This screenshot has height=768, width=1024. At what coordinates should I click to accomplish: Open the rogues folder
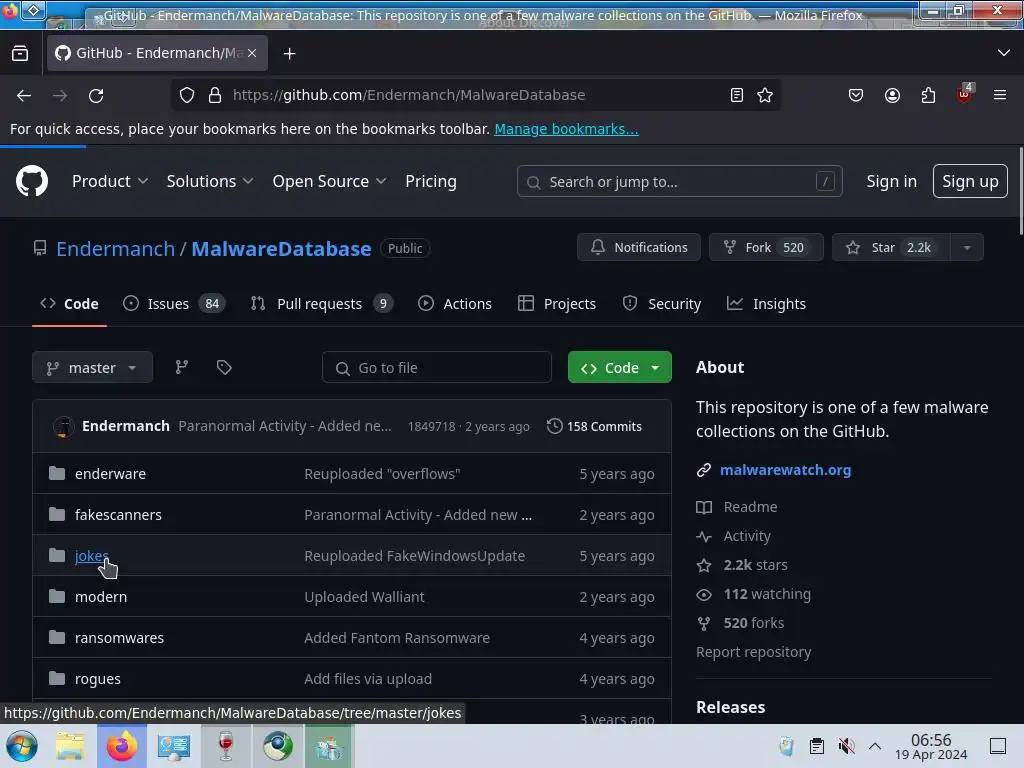(x=98, y=679)
